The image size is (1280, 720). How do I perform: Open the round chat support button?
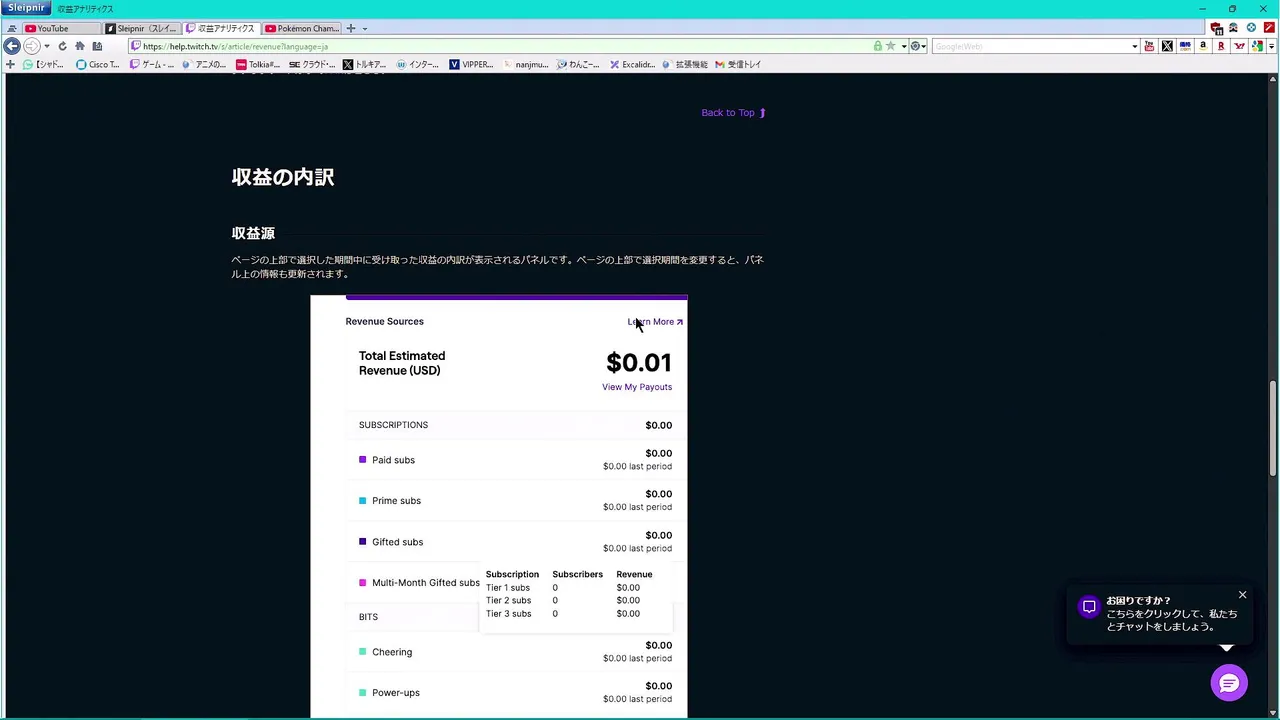coord(1229,683)
